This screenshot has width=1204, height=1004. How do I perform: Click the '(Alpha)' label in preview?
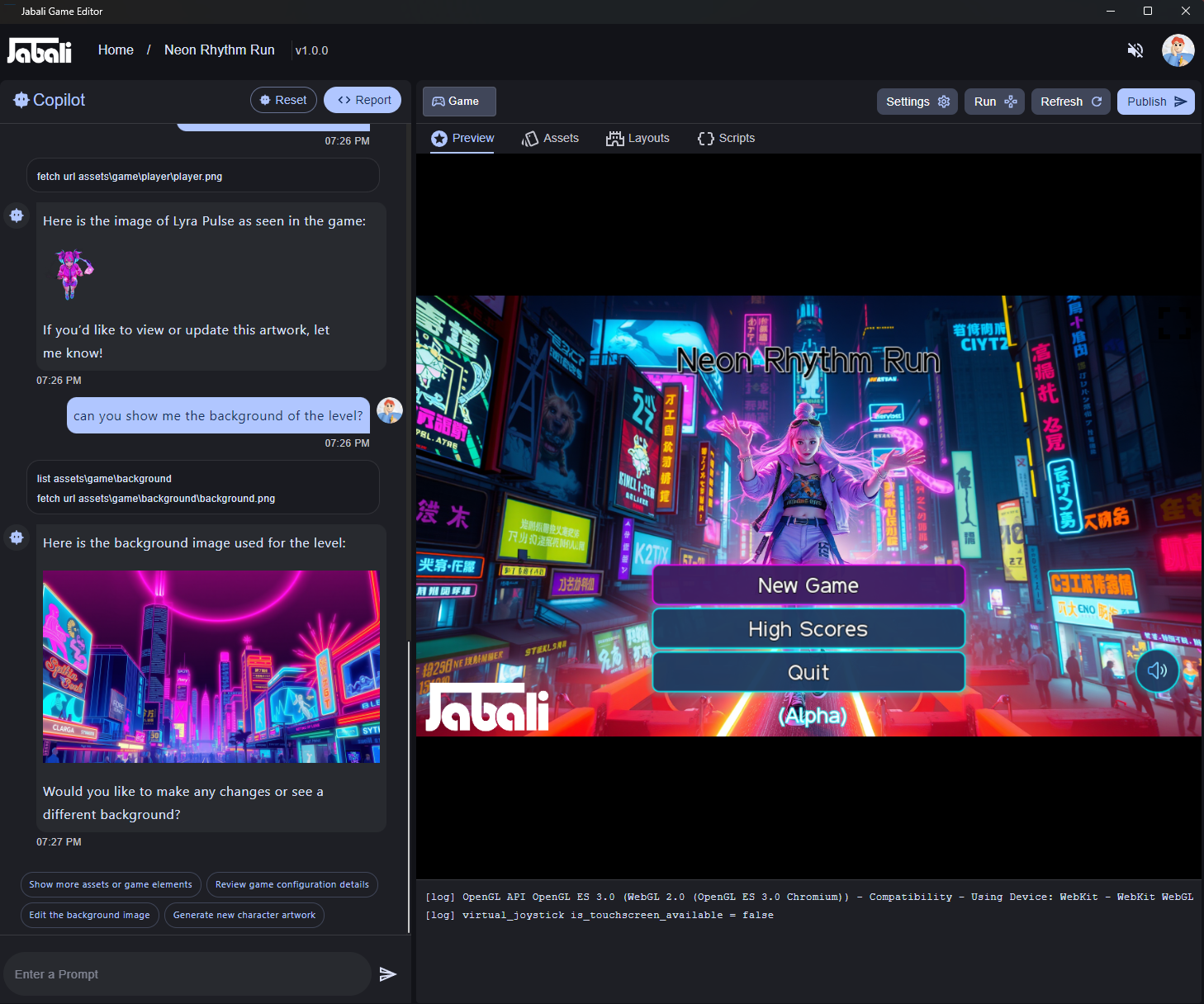point(813,716)
